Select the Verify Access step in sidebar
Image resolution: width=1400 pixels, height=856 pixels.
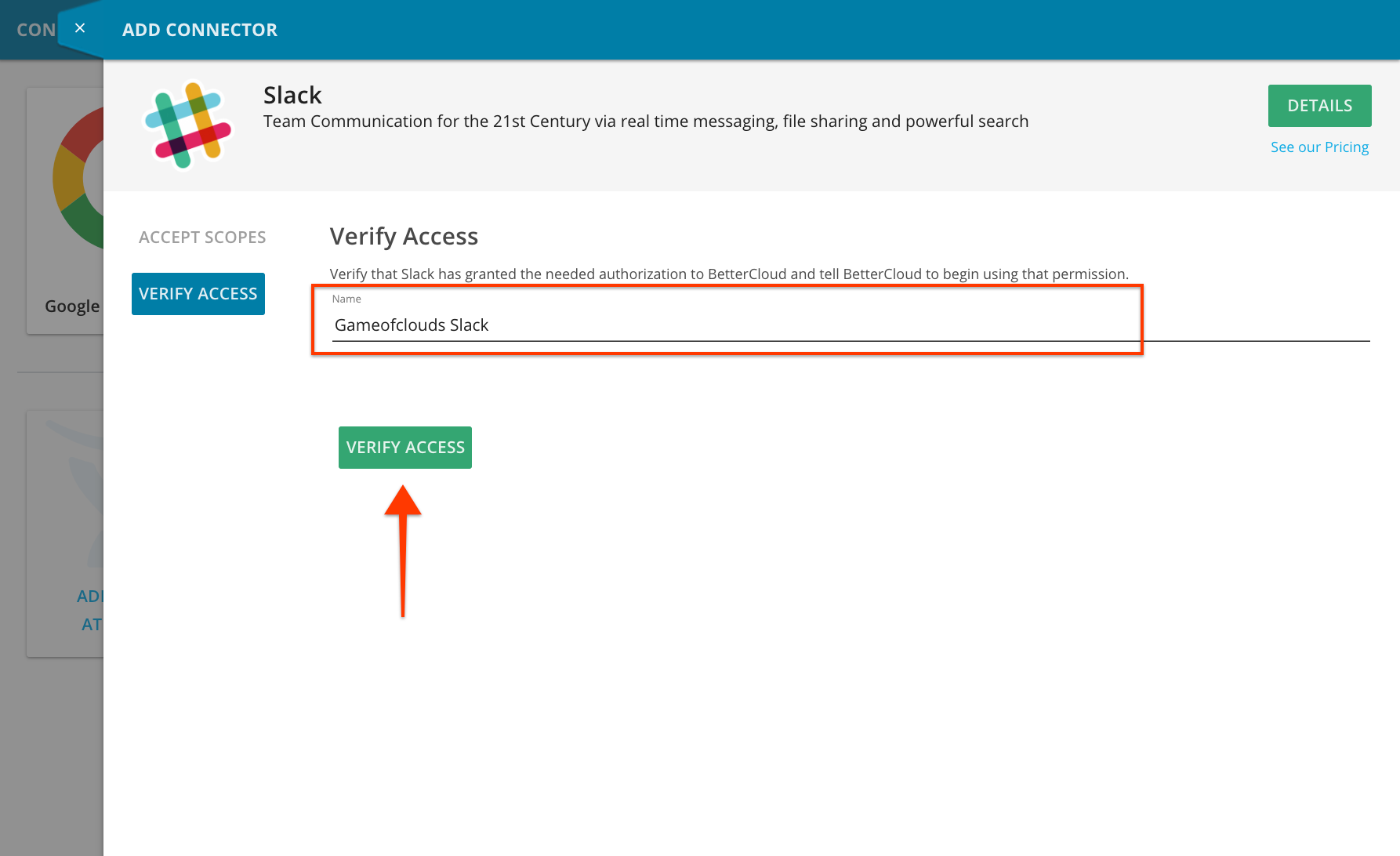(x=198, y=294)
